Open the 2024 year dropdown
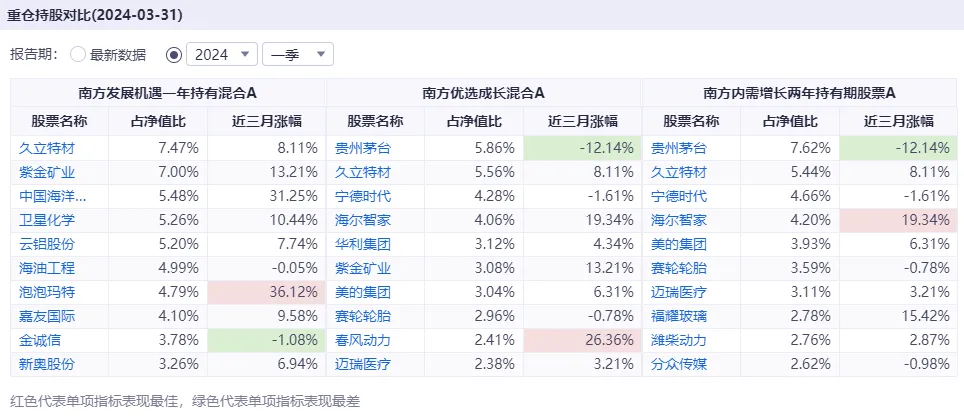Image resolution: width=964 pixels, height=416 pixels. coord(223,54)
